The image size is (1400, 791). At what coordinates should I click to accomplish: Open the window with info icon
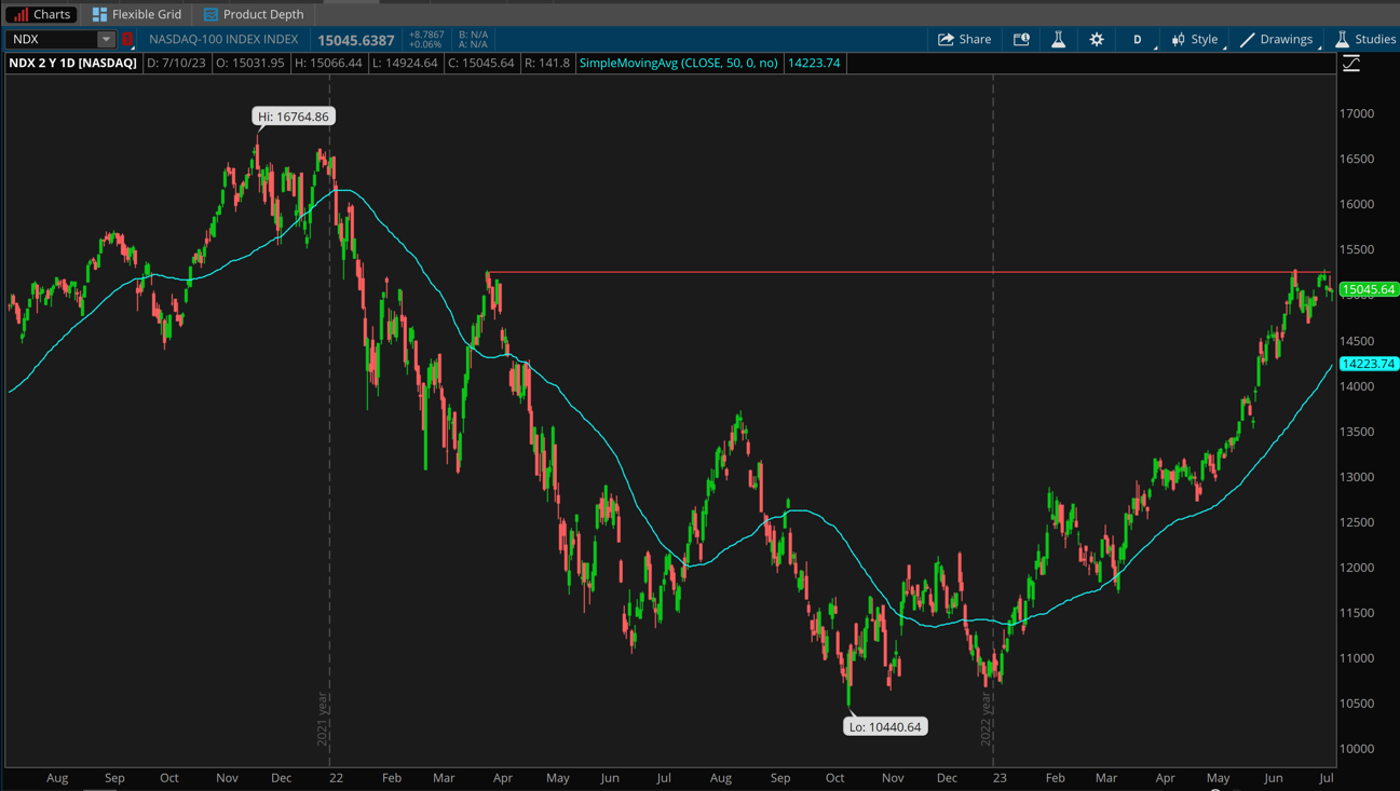(x=1021, y=39)
